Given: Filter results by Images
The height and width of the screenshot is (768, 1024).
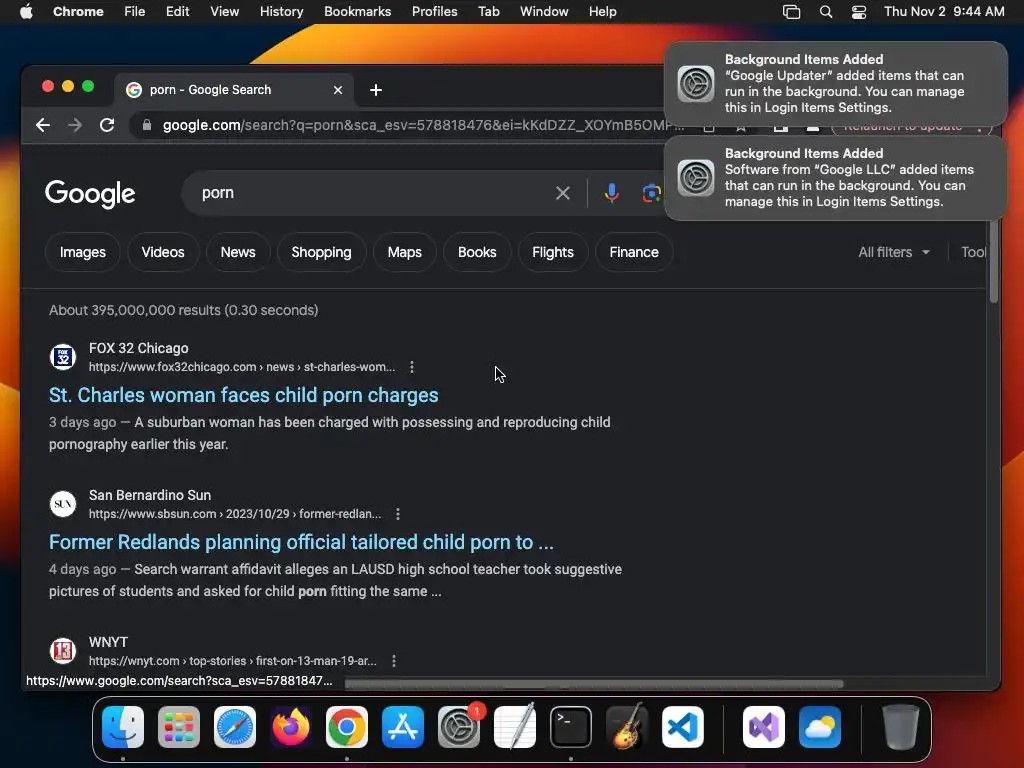Looking at the screenshot, I should [82, 252].
